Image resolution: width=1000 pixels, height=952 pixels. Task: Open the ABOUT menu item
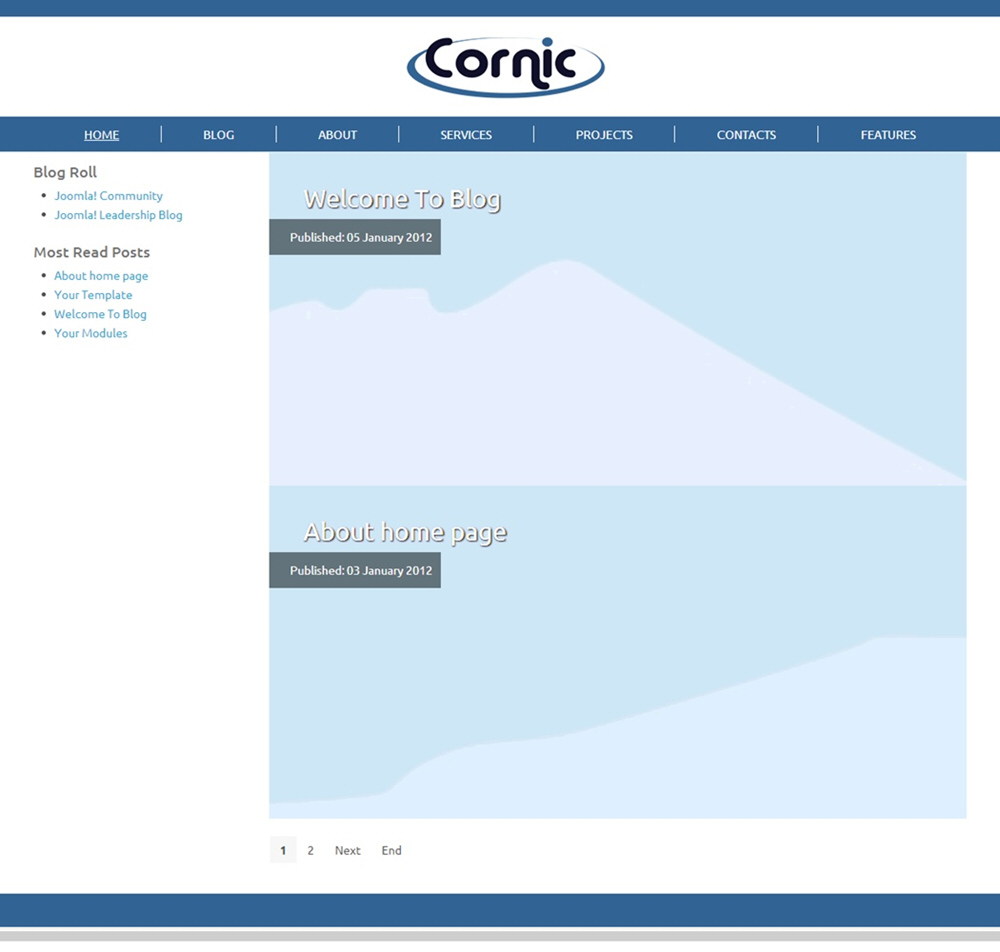pos(337,135)
